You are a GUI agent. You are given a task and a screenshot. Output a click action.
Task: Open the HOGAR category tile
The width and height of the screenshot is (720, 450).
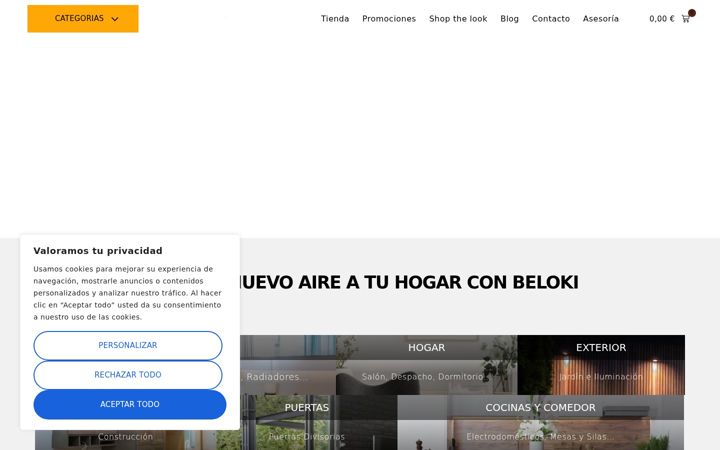(427, 365)
